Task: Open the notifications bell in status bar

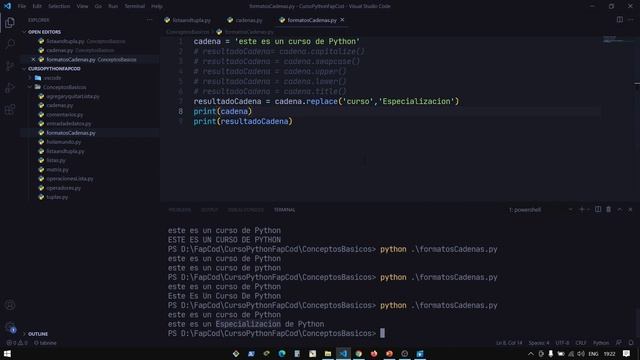Action: (631, 343)
